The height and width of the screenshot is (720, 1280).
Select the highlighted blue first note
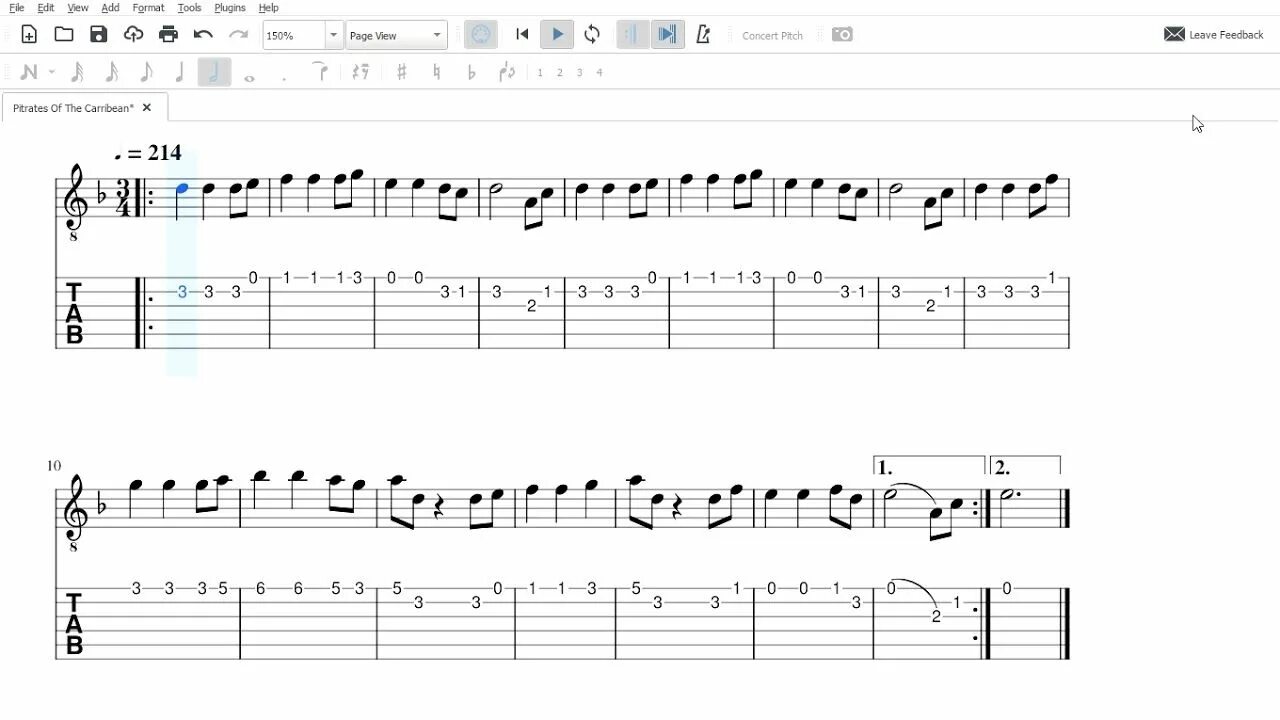(182, 188)
